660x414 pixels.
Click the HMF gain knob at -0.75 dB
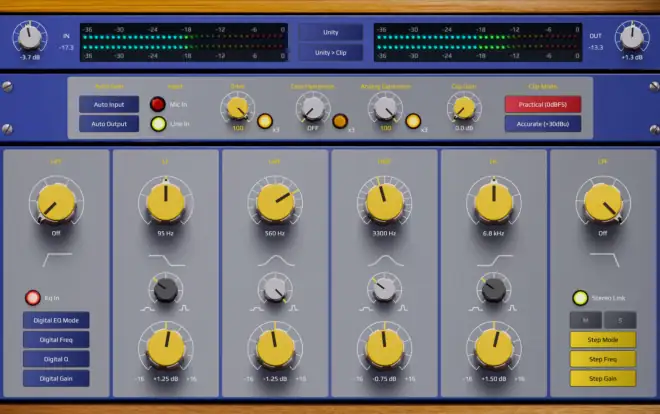(x=384, y=348)
